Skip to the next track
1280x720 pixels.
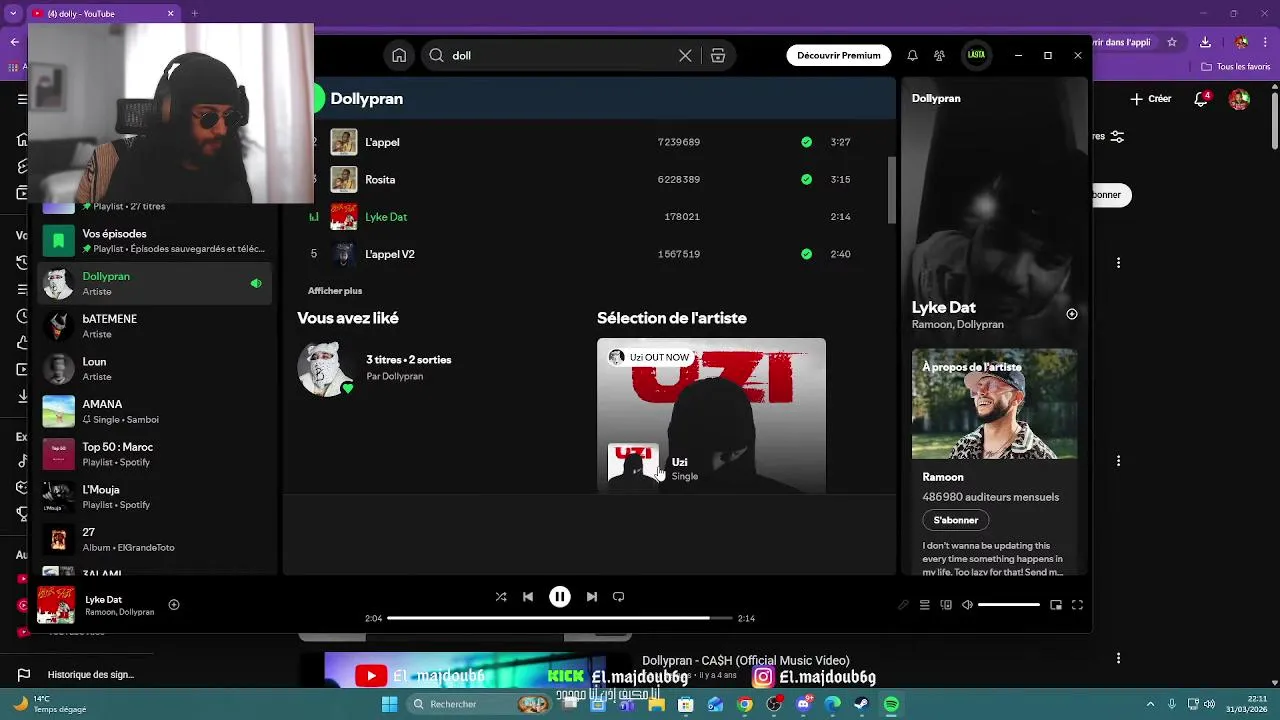click(x=592, y=597)
